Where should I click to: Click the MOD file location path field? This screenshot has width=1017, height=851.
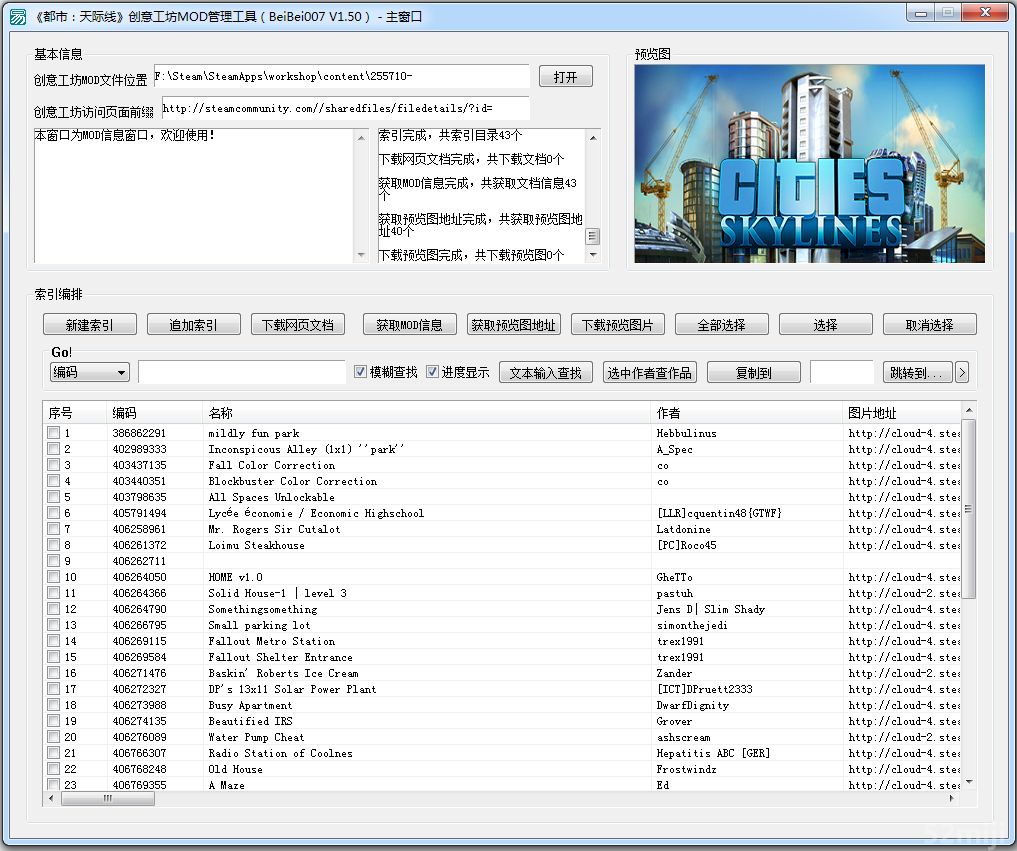[341, 77]
